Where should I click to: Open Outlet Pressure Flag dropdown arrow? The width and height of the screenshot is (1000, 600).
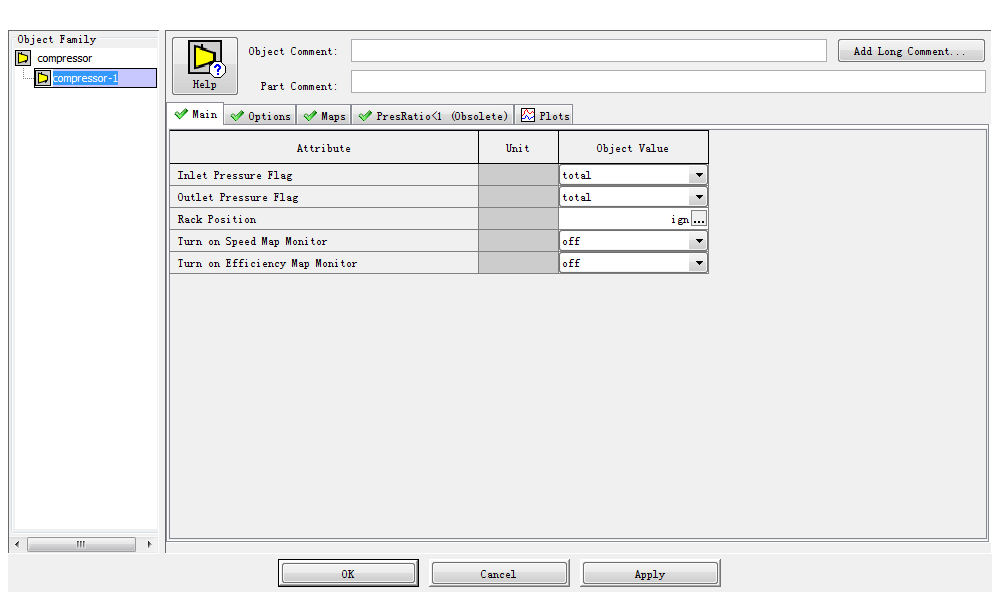click(x=699, y=197)
